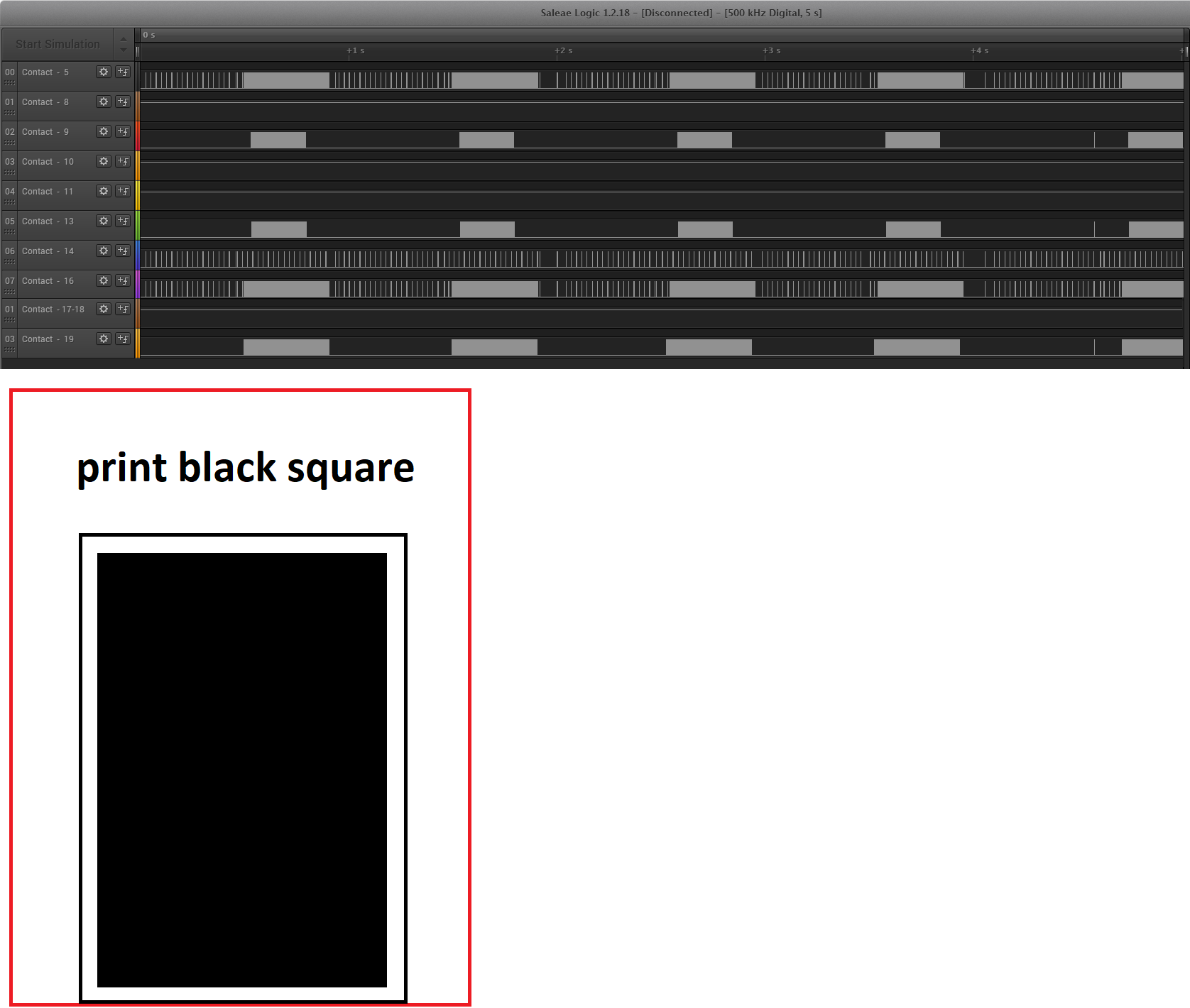Click the +4 s timeline marker
The width and height of the screenshot is (1190, 1008).
pyautogui.click(x=980, y=50)
